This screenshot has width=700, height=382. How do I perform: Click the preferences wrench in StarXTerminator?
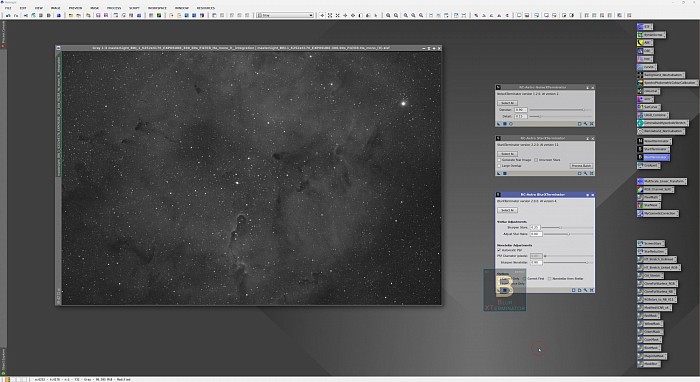tap(586, 173)
